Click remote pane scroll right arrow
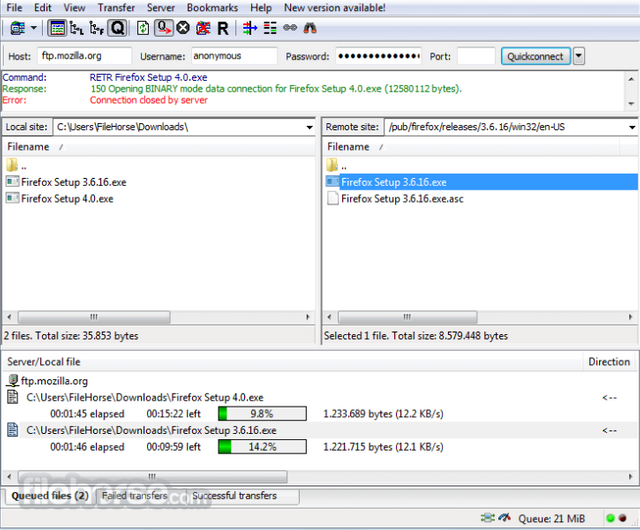 click(630, 317)
